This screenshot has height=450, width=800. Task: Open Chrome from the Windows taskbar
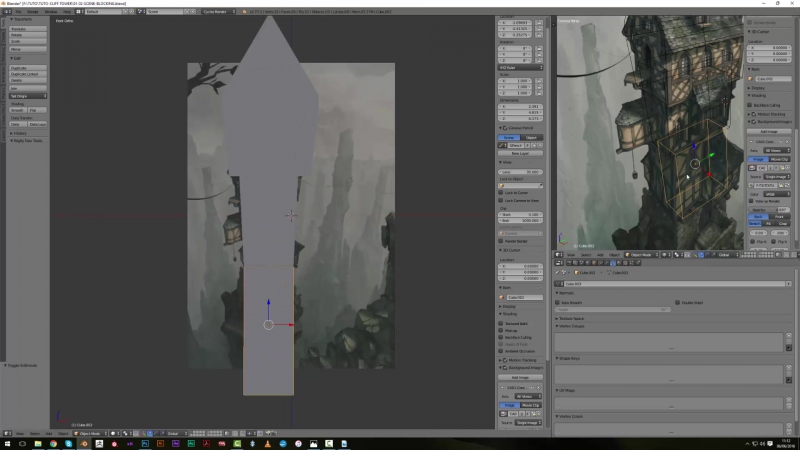(53, 444)
